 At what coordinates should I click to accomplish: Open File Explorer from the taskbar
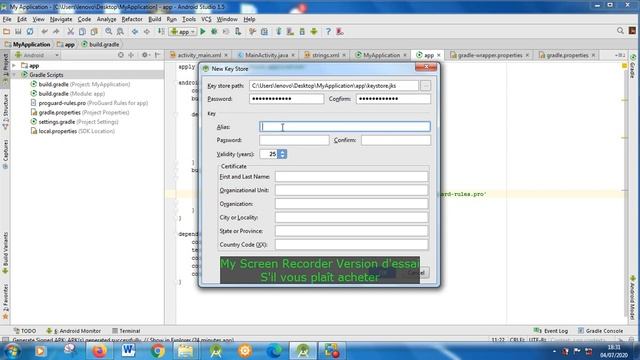tap(185, 351)
